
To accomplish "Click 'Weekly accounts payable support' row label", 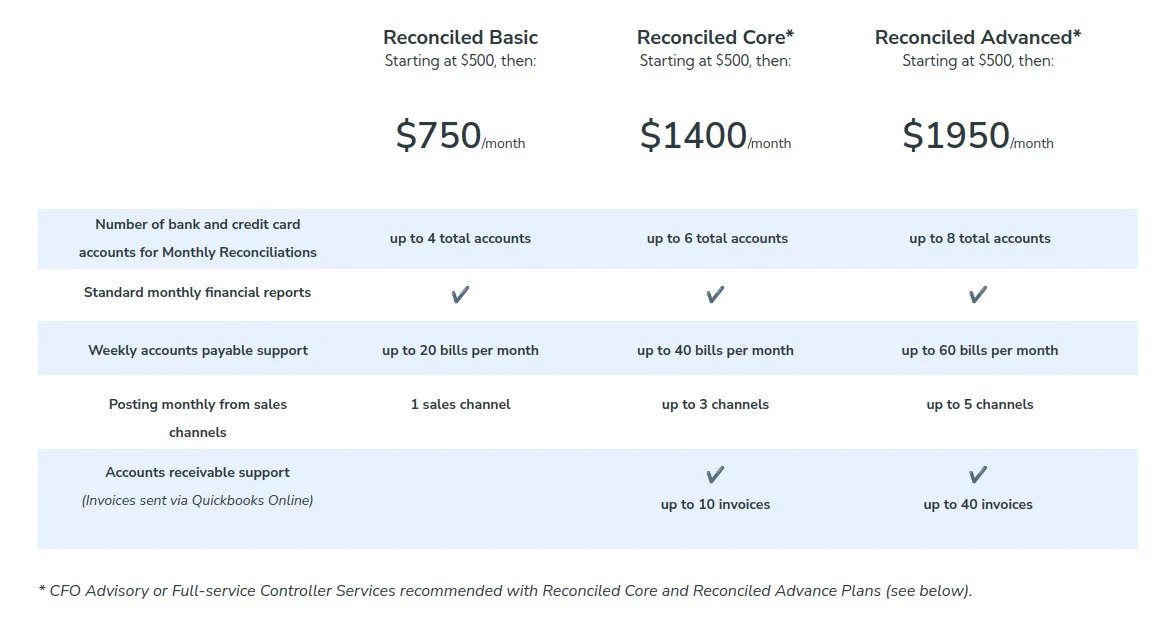I will pyautogui.click(x=198, y=350).
